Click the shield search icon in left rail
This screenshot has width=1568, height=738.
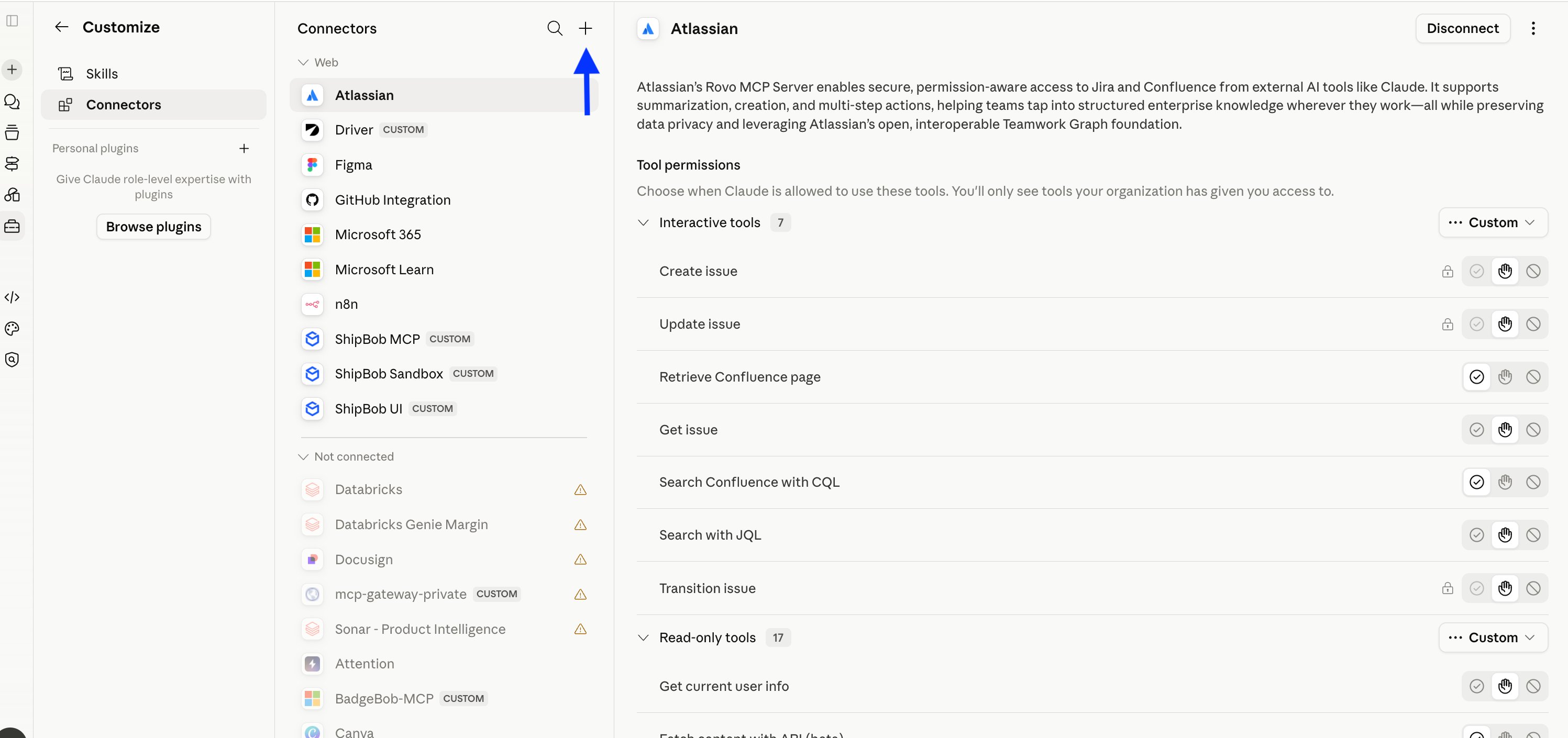(x=12, y=360)
